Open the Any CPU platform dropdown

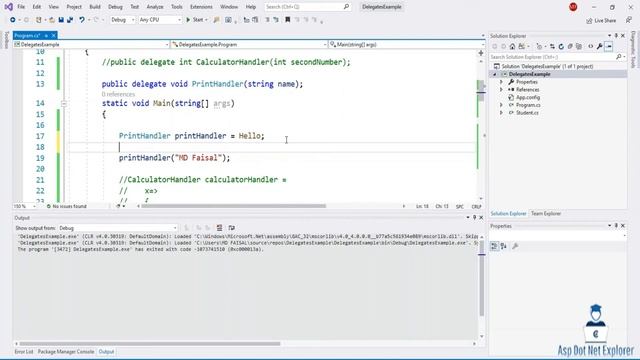click(x=160, y=20)
